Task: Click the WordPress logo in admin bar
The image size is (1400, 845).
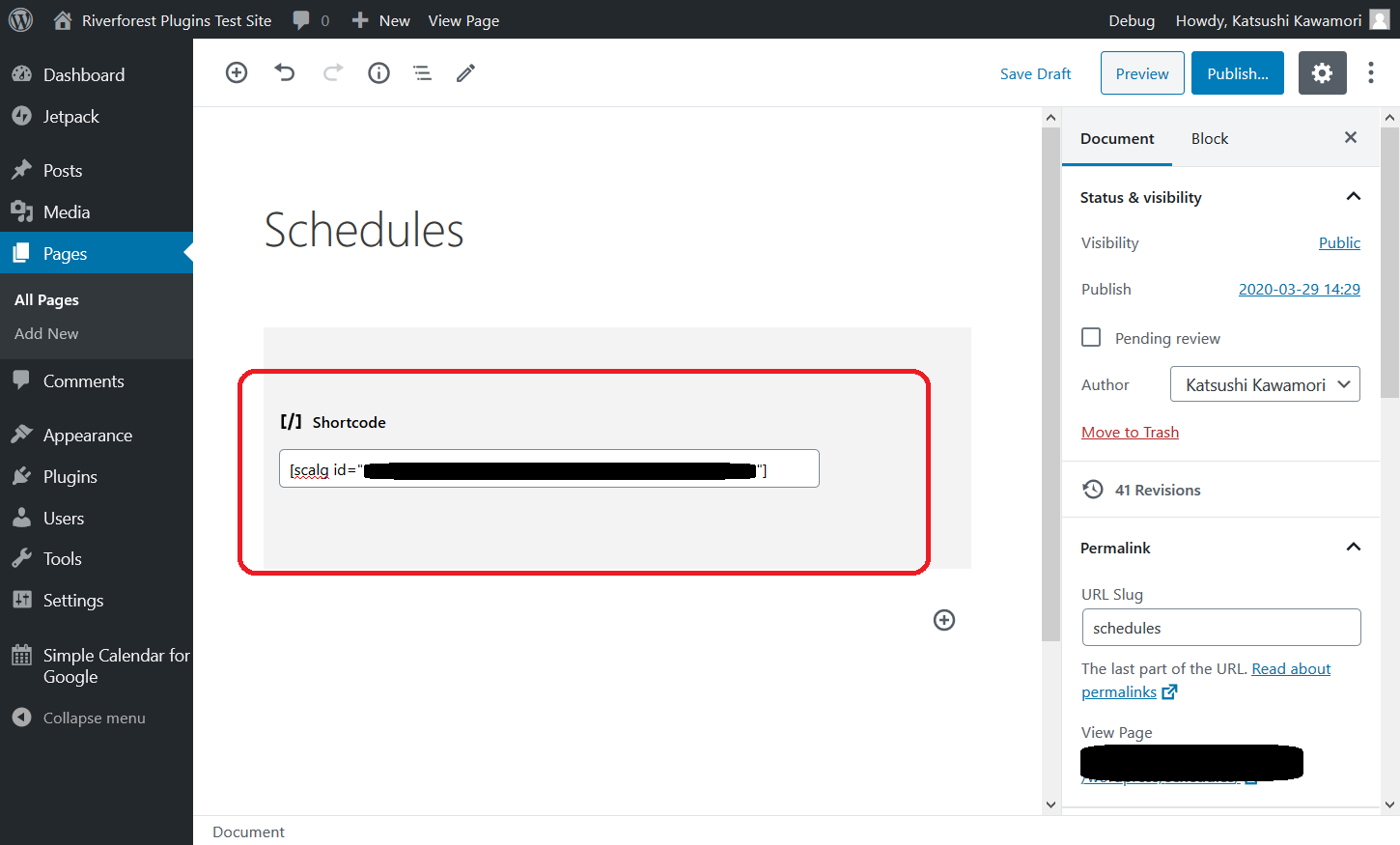Action: coord(20,20)
